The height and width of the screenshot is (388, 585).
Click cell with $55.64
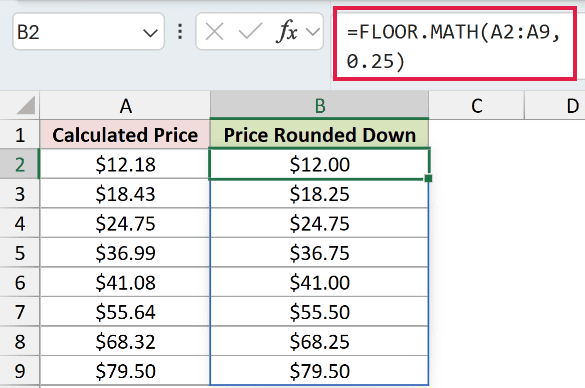tap(125, 312)
